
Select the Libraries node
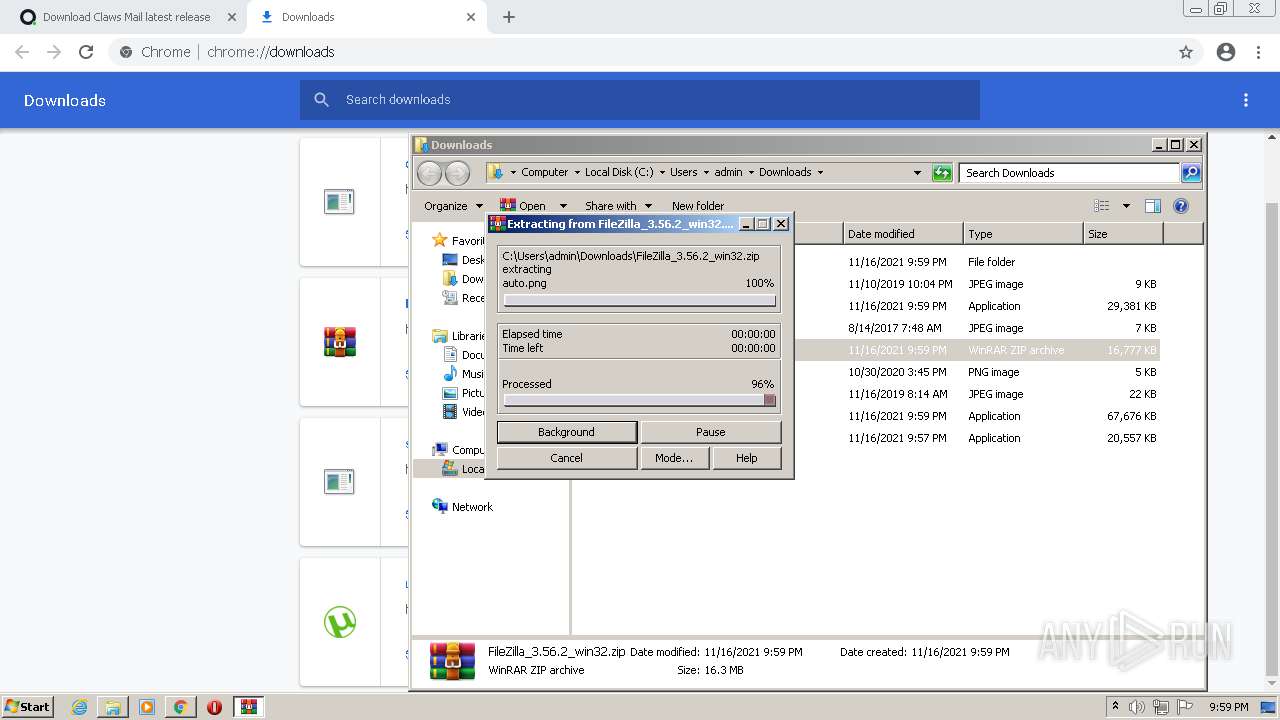click(x=459, y=336)
